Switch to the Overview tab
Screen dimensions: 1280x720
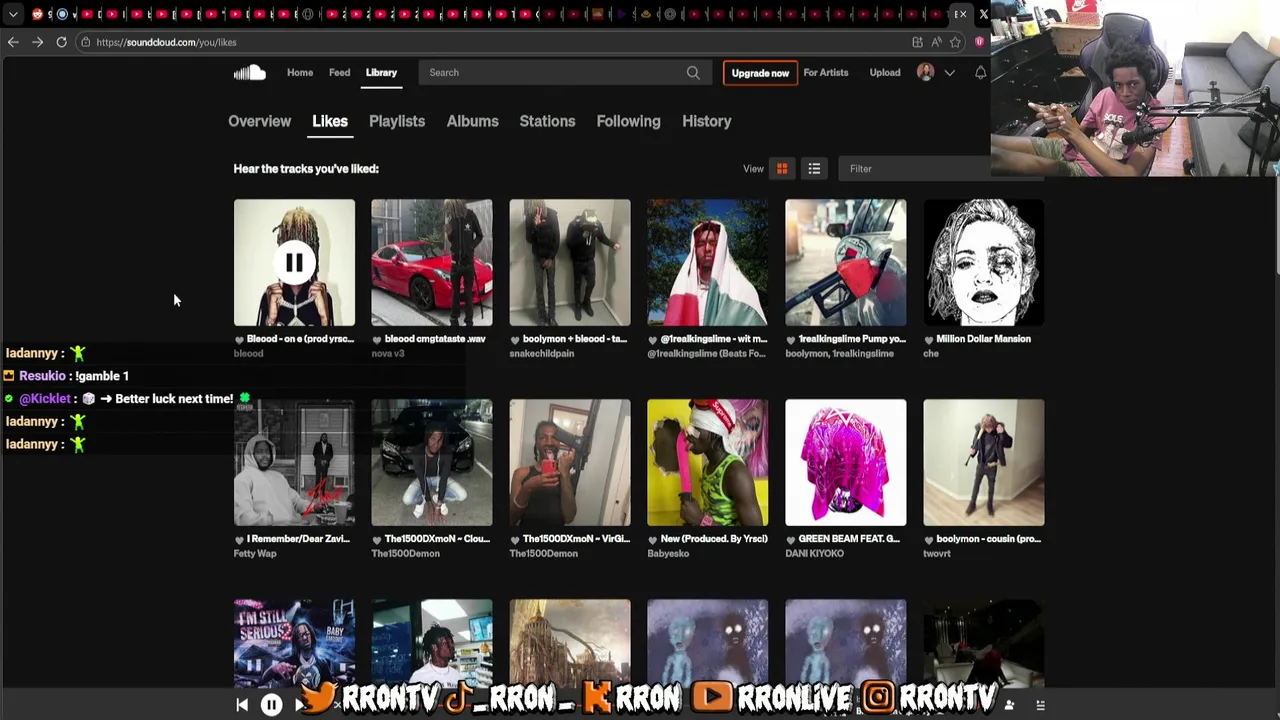click(x=259, y=121)
